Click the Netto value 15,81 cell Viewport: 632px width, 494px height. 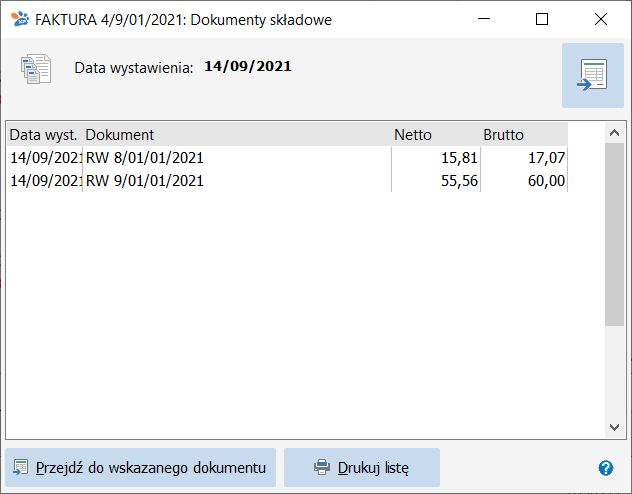[x=436, y=158]
